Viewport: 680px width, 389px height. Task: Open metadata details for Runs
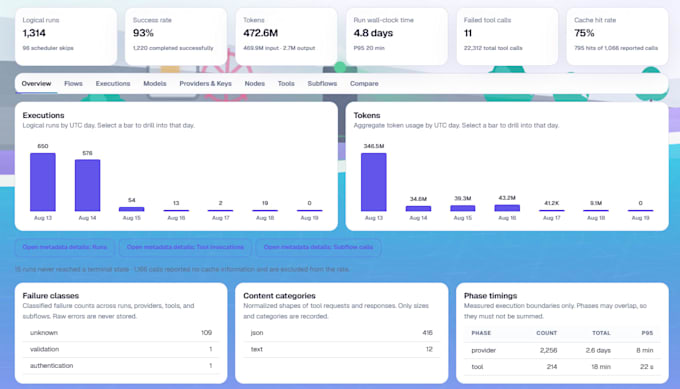click(x=65, y=247)
